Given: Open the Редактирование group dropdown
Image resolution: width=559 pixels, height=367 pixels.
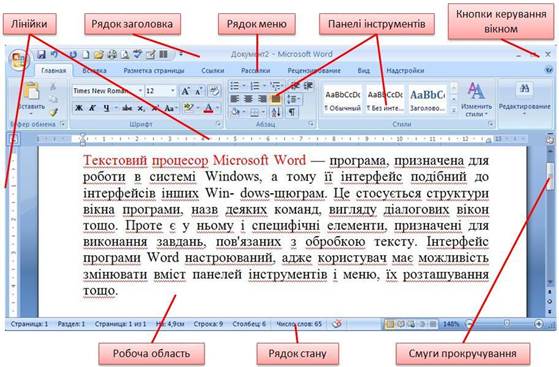Looking at the screenshot, I should coord(524,100).
